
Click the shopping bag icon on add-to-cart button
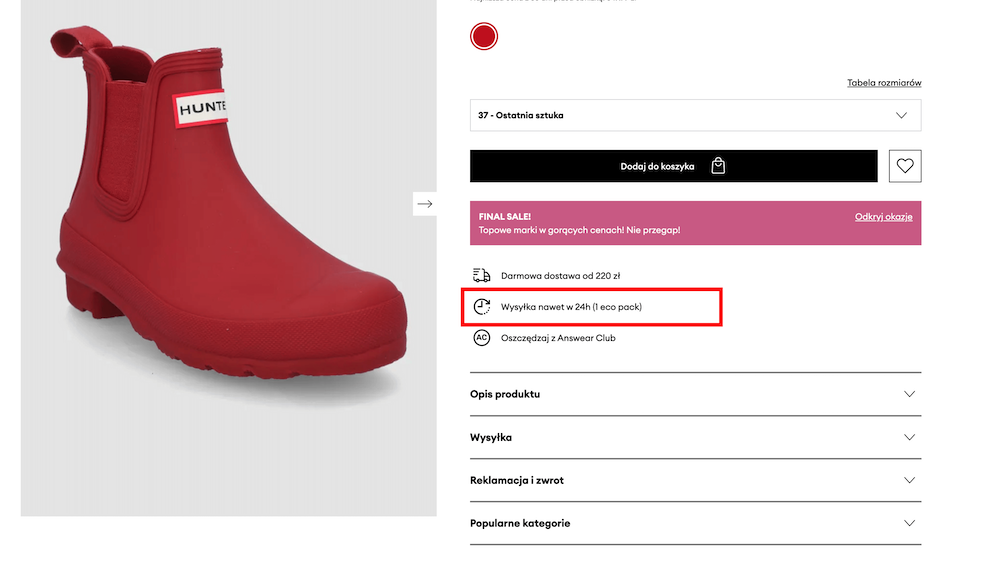(x=717, y=166)
